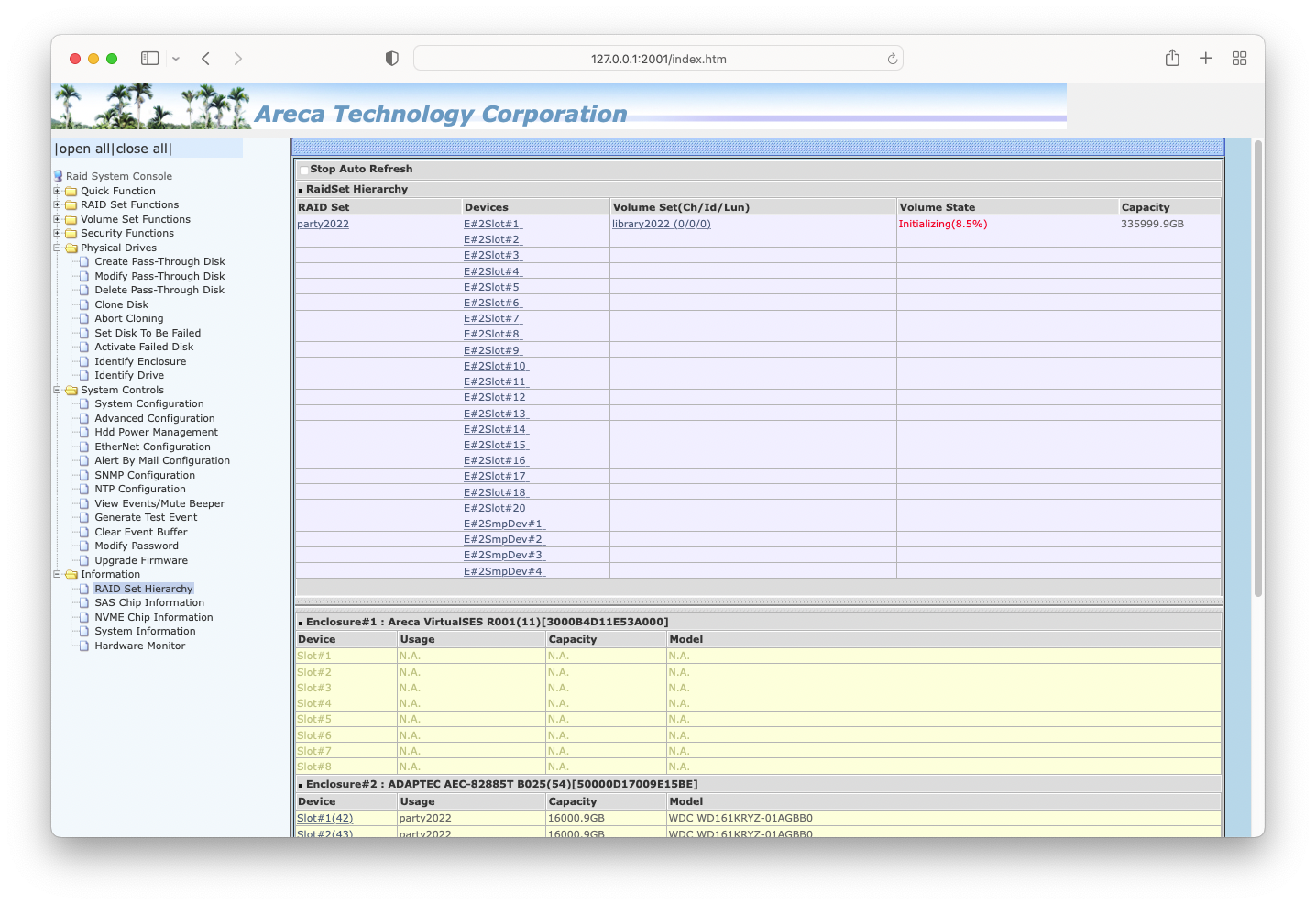Click the Raid System Console icon

coord(59,176)
